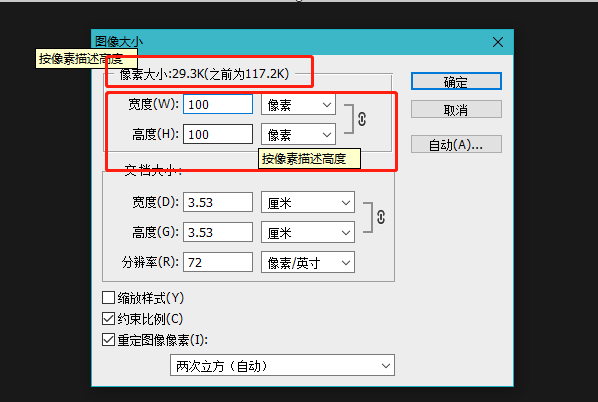This screenshot has height=402, width=598.
Task: Toggle the 重定图像像素(I) checkbox
Action: point(108,339)
